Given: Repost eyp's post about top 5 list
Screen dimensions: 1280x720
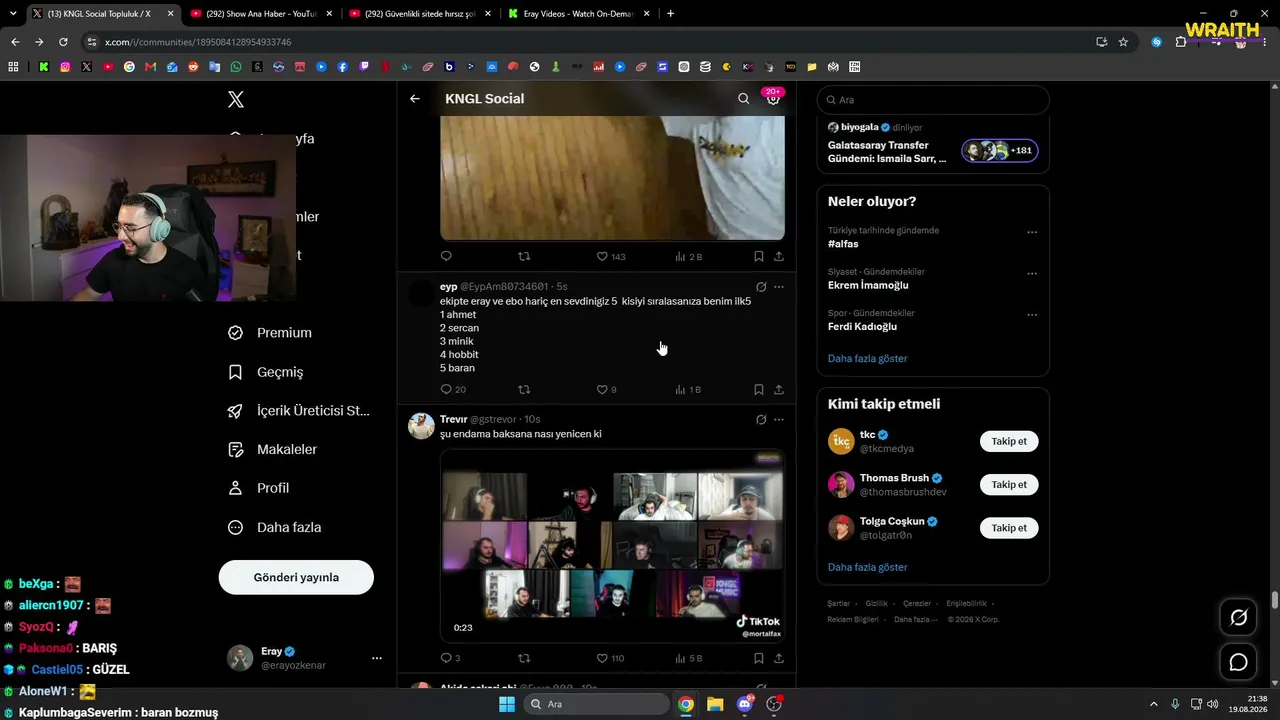Looking at the screenshot, I should tap(524, 390).
